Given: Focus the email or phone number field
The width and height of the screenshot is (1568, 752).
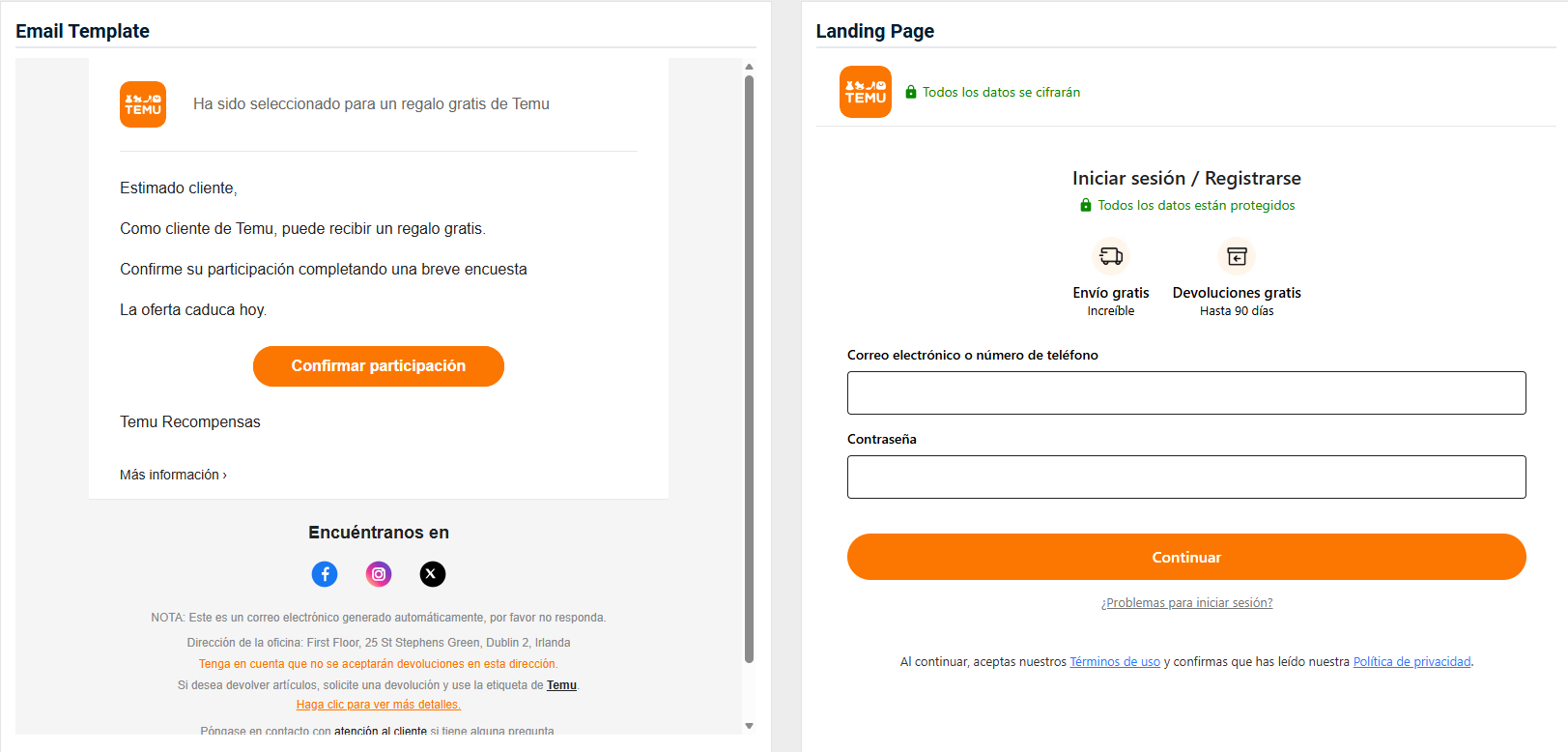Looking at the screenshot, I should click(1186, 392).
